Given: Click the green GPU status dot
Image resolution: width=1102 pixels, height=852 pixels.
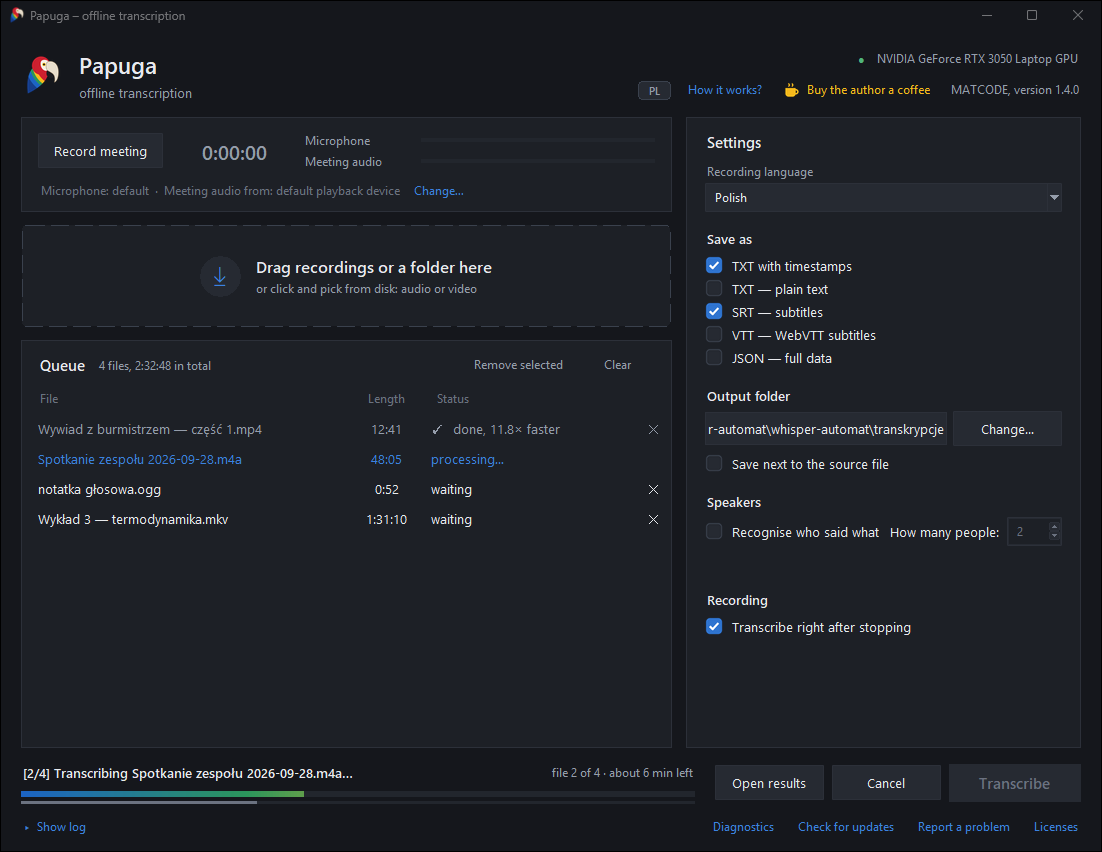Looking at the screenshot, I should [862, 60].
